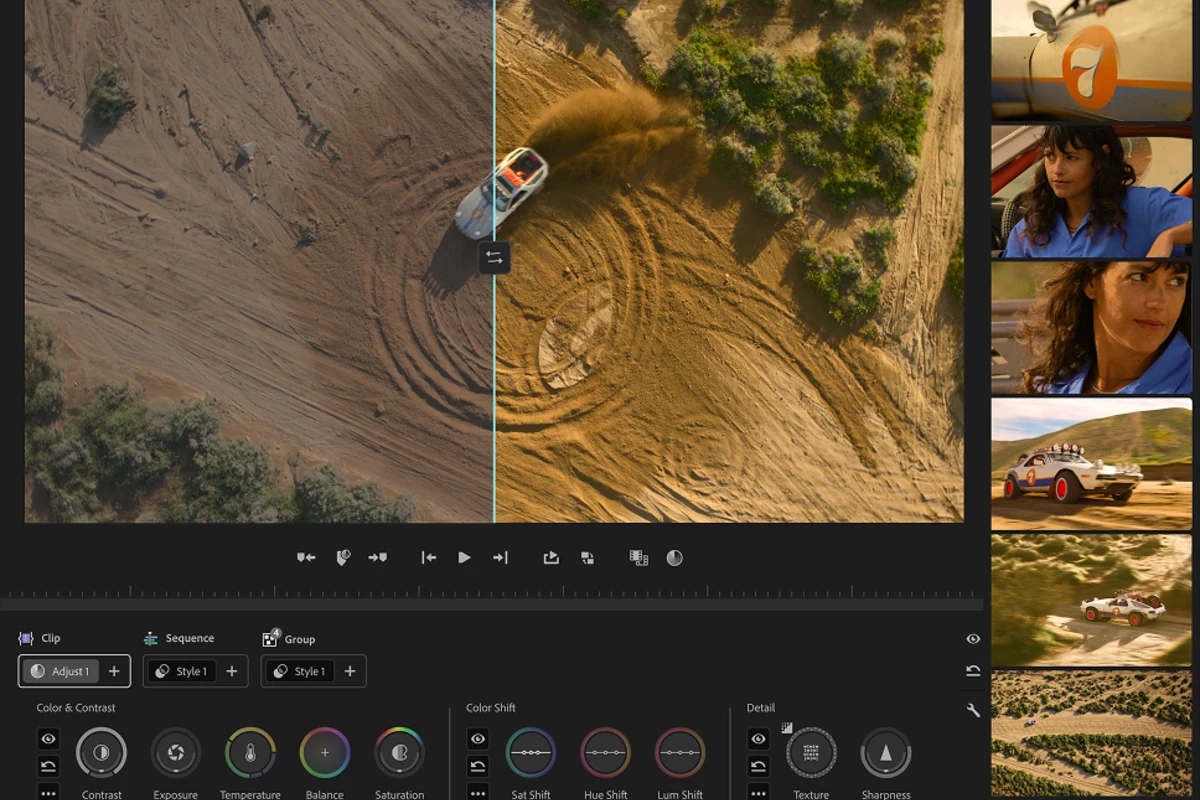Open thumbnail of woman looking to the side
Screen dimensions: 1200x800
(x=1092, y=328)
